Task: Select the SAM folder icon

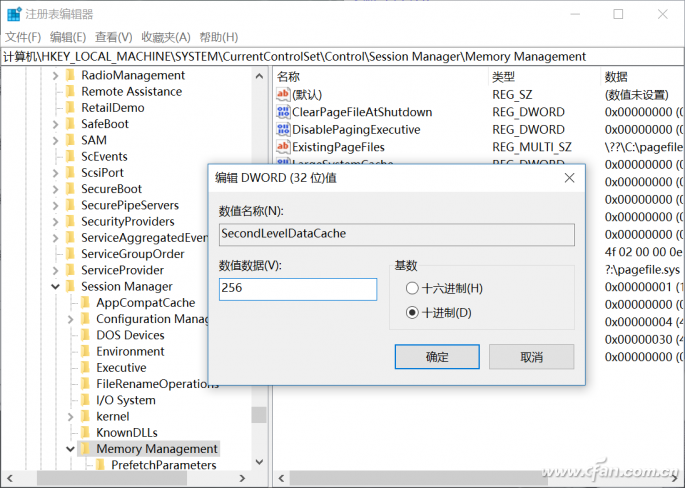Action: tap(70, 140)
